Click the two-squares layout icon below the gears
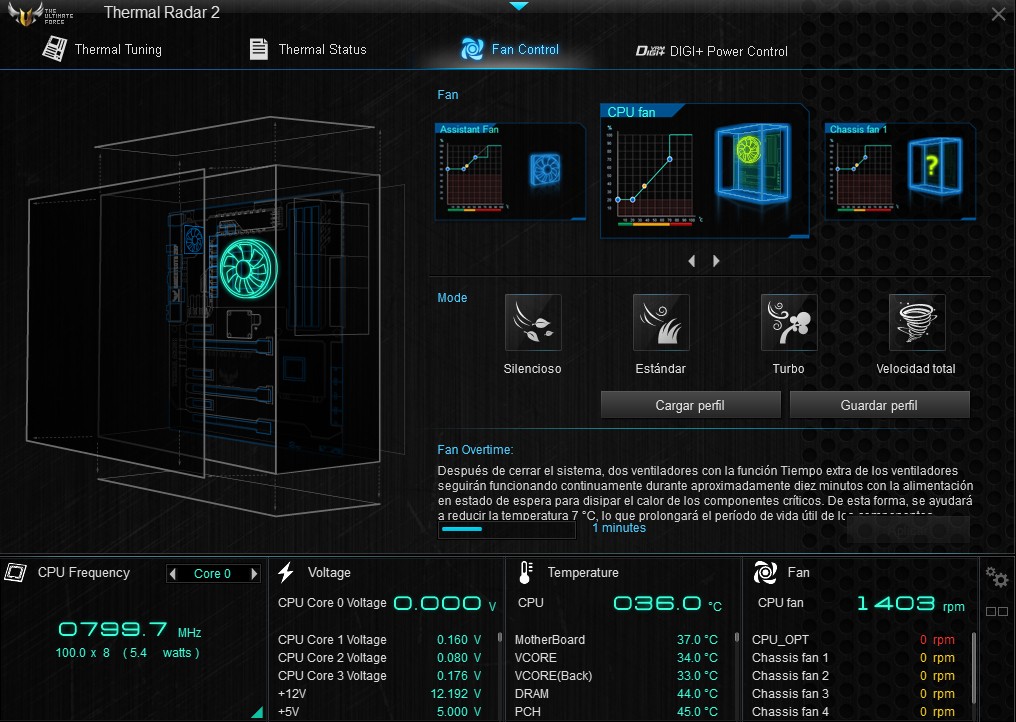Image resolution: width=1016 pixels, height=722 pixels. coord(997,611)
